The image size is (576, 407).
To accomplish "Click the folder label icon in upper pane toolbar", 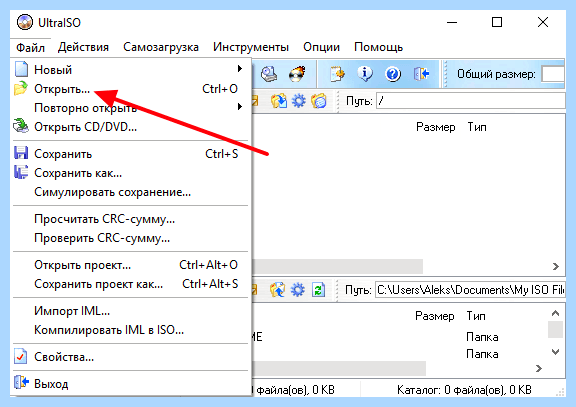I will coord(319,101).
